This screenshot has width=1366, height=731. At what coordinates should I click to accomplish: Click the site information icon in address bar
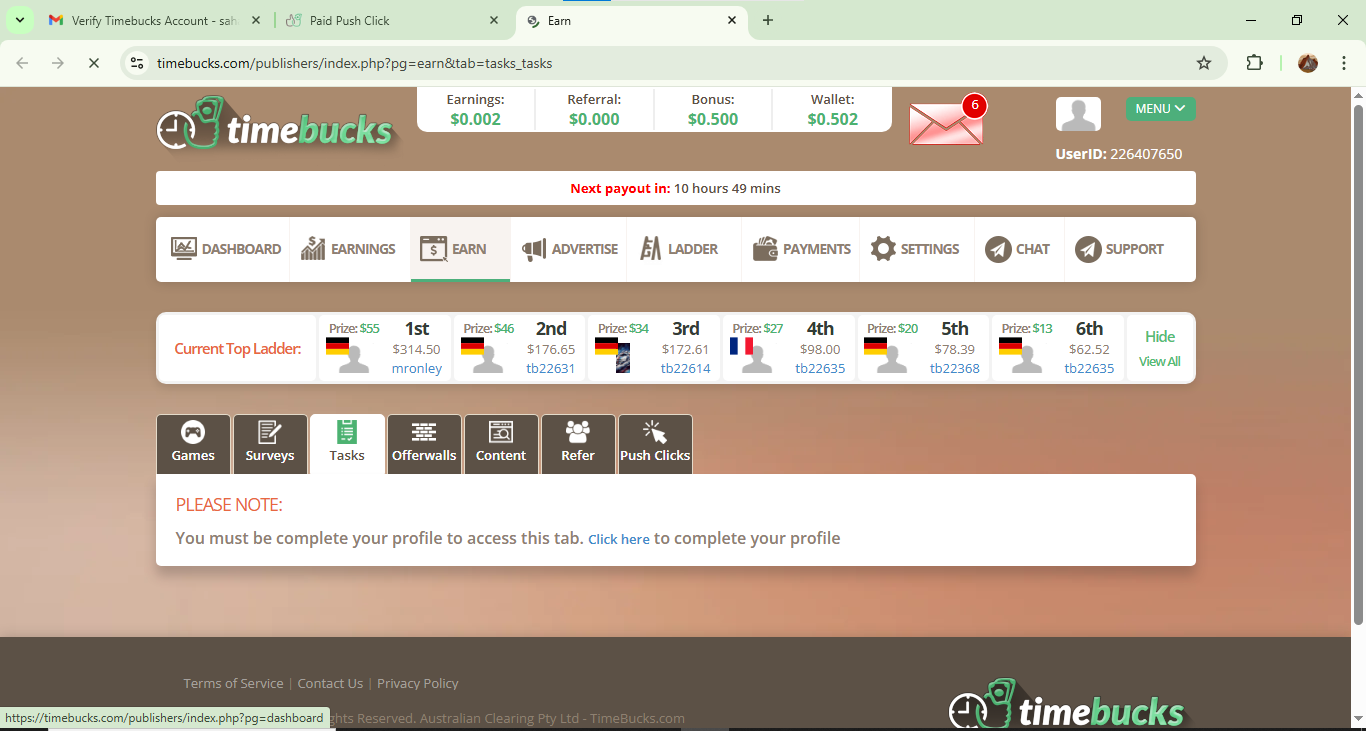[x=137, y=63]
